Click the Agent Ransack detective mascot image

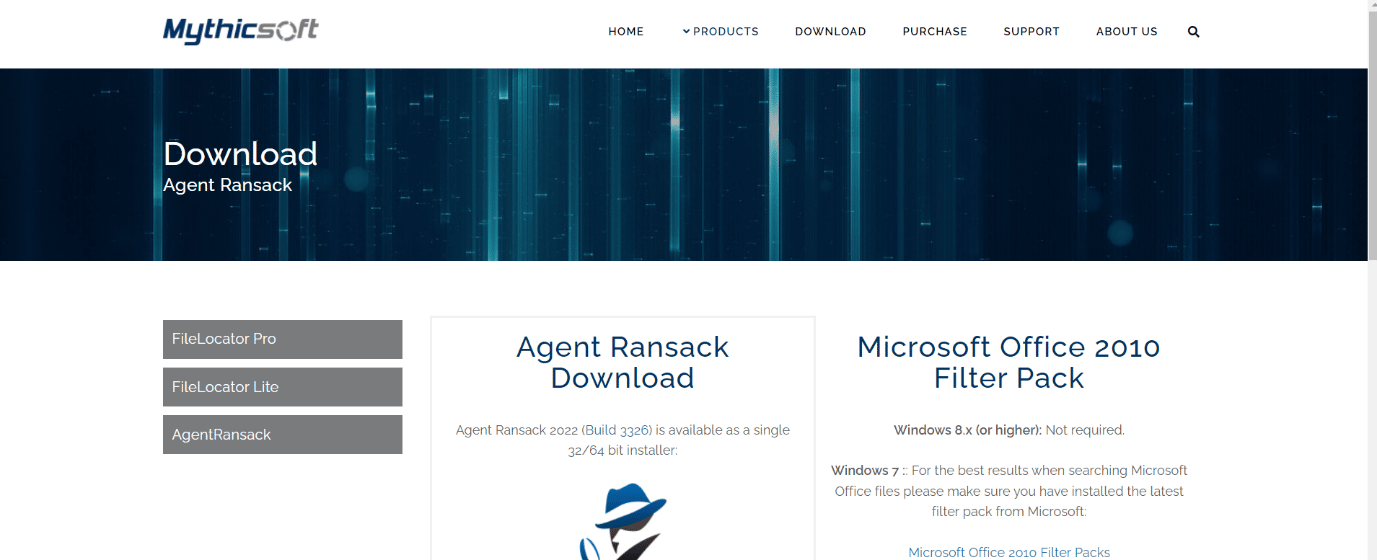pos(623,521)
